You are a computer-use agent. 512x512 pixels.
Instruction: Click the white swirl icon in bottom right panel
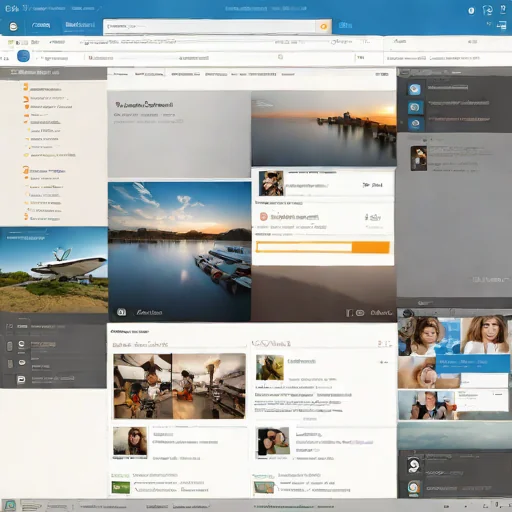(x=414, y=465)
